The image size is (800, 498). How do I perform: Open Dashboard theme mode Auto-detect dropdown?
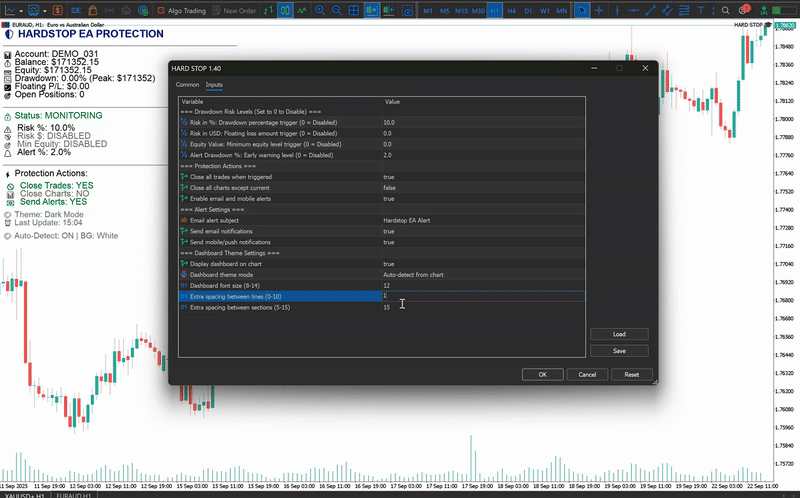[x=483, y=275]
